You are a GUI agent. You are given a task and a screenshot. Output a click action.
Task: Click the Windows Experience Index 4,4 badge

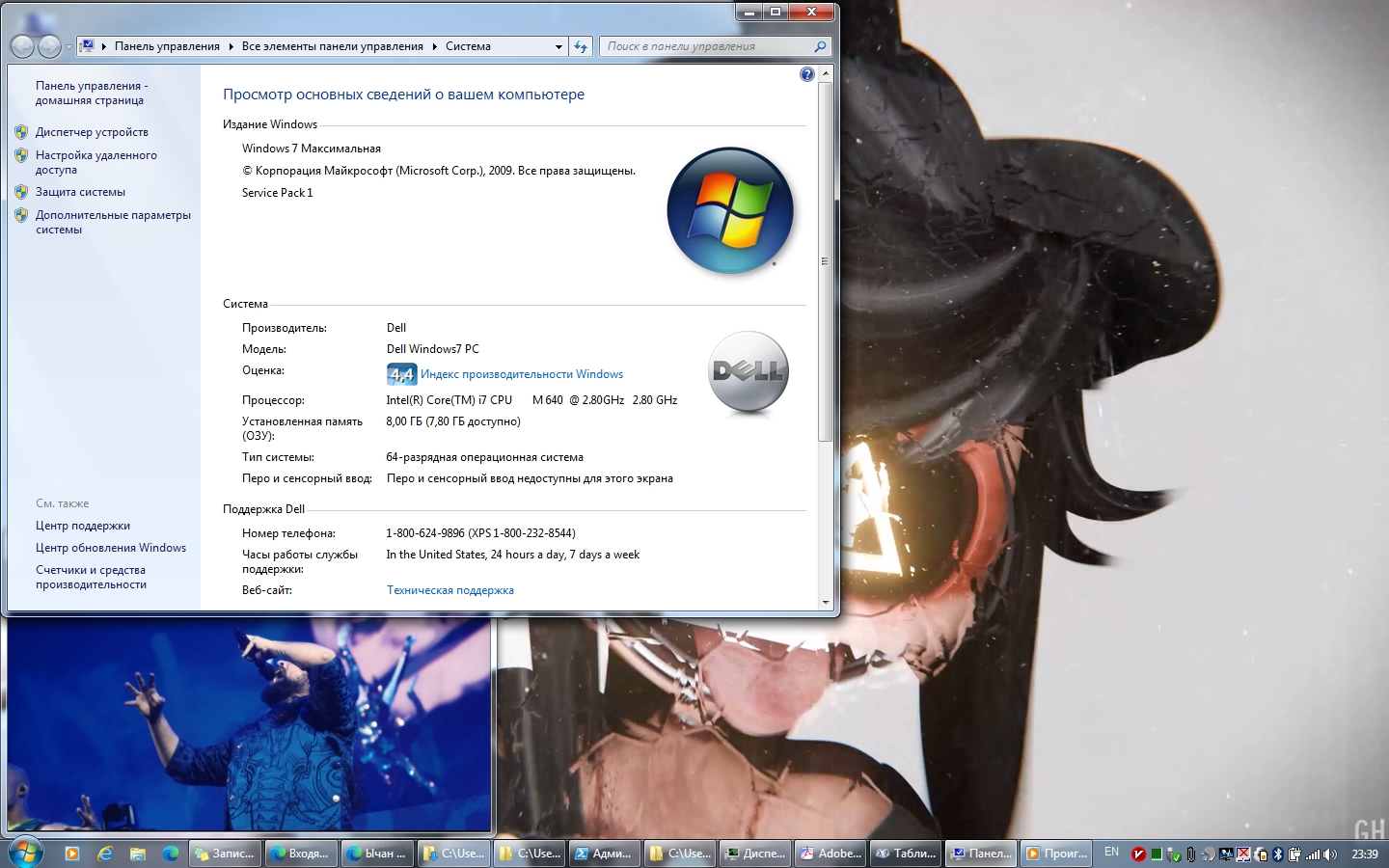point(401,374)
